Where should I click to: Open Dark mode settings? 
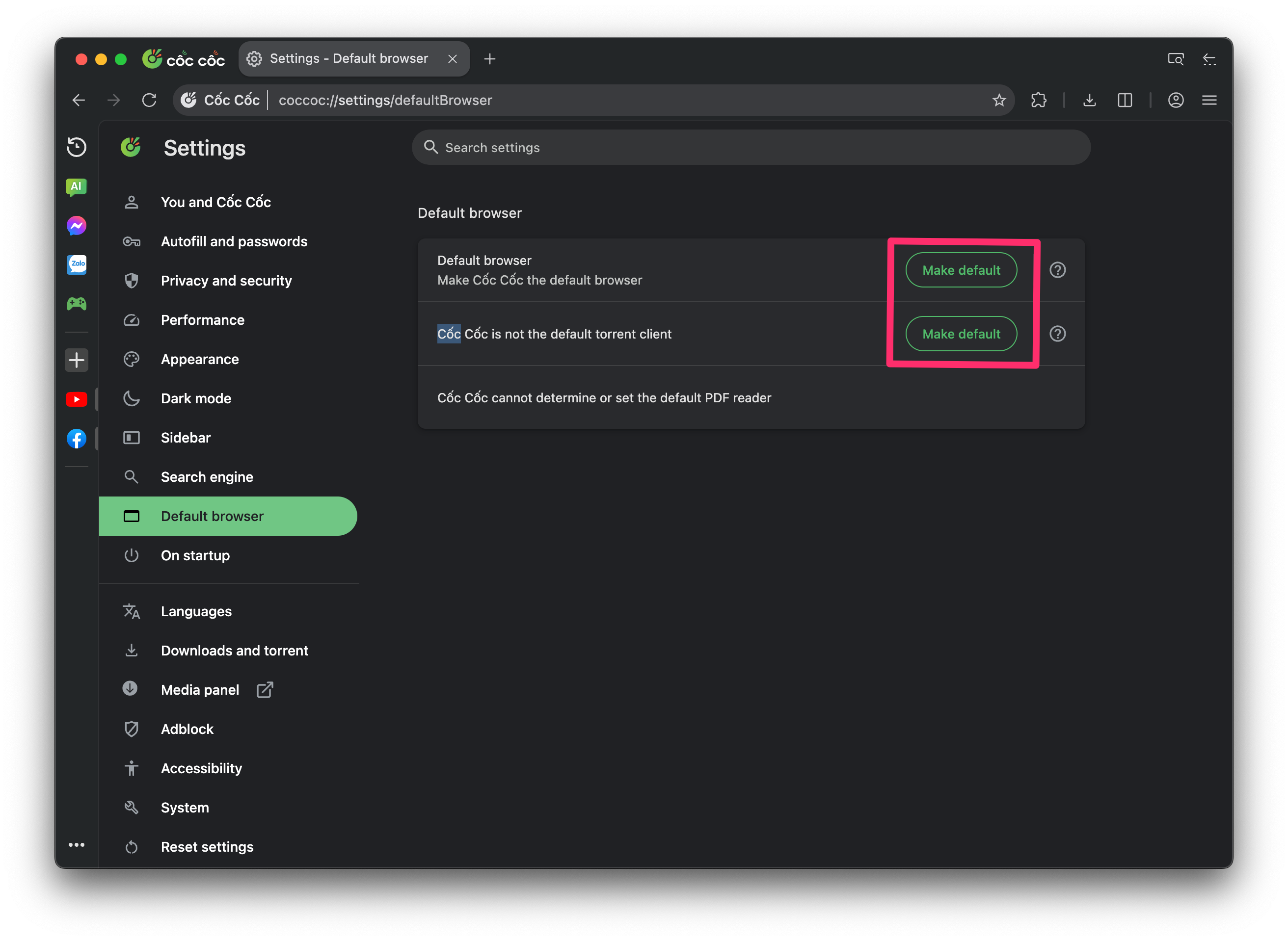(x=228, y=399)
